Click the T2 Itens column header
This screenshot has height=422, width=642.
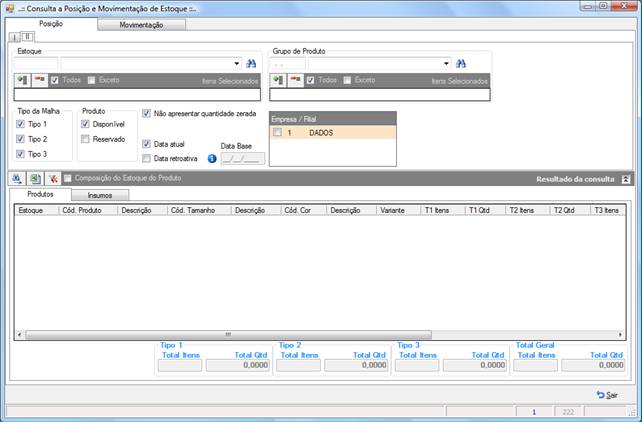pos(527,210)
